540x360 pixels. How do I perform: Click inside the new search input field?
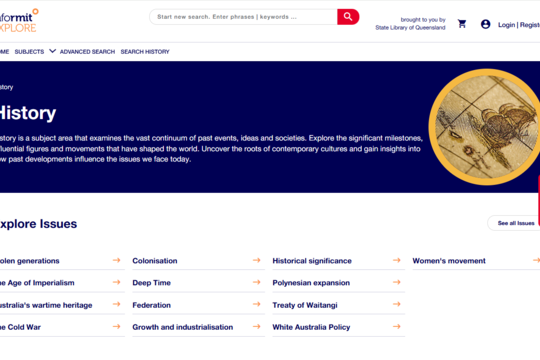(x=243, y=17)
